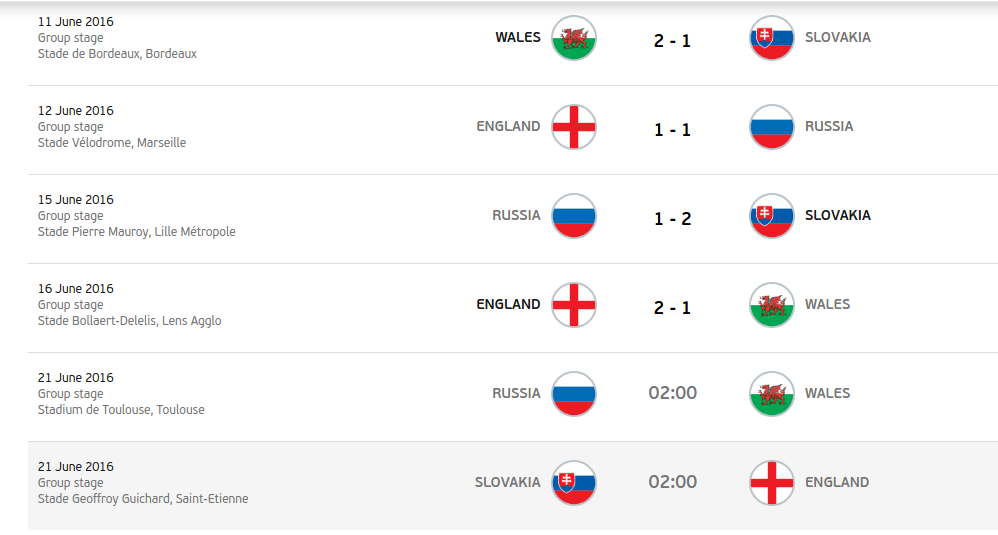Image resolution: width=998 pixels, height=535 pixels.
Task: Open the Wales 2 - 1 Slovakia score
Action: click(x=672, y=41)
